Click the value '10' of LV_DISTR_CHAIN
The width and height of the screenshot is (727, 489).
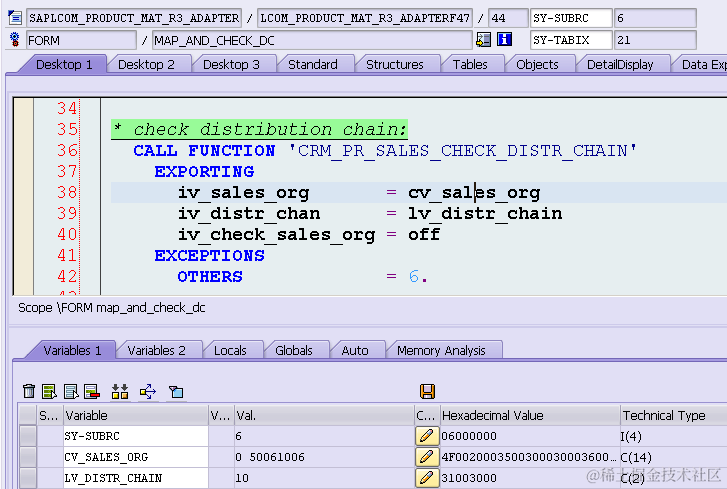324,478
